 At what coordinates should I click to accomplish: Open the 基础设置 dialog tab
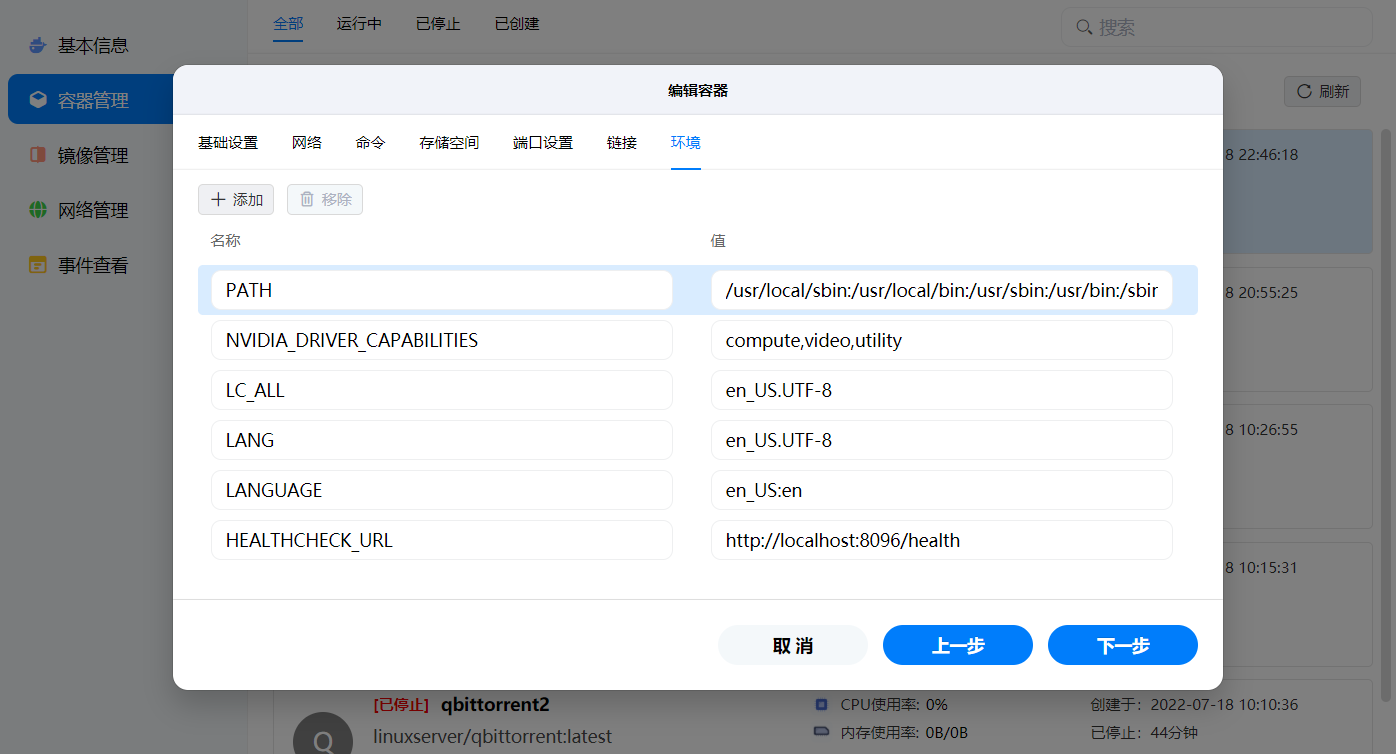[x=228, y=143]
